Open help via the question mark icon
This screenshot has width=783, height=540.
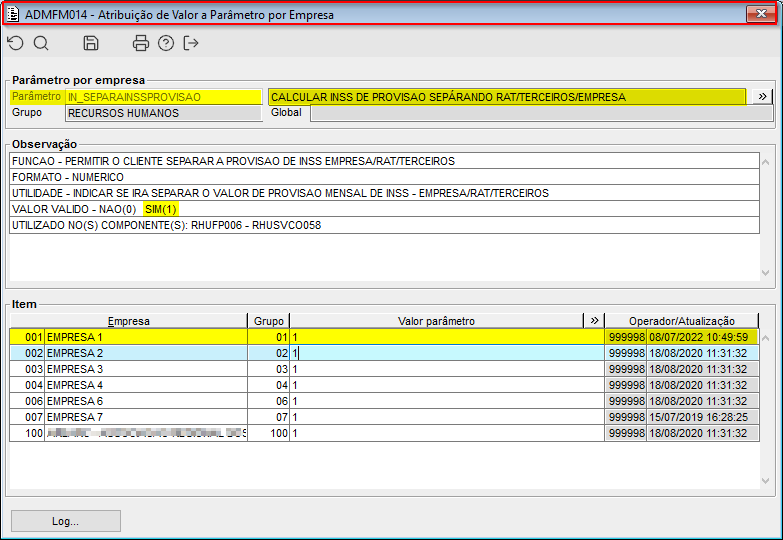tap(166, 43)
